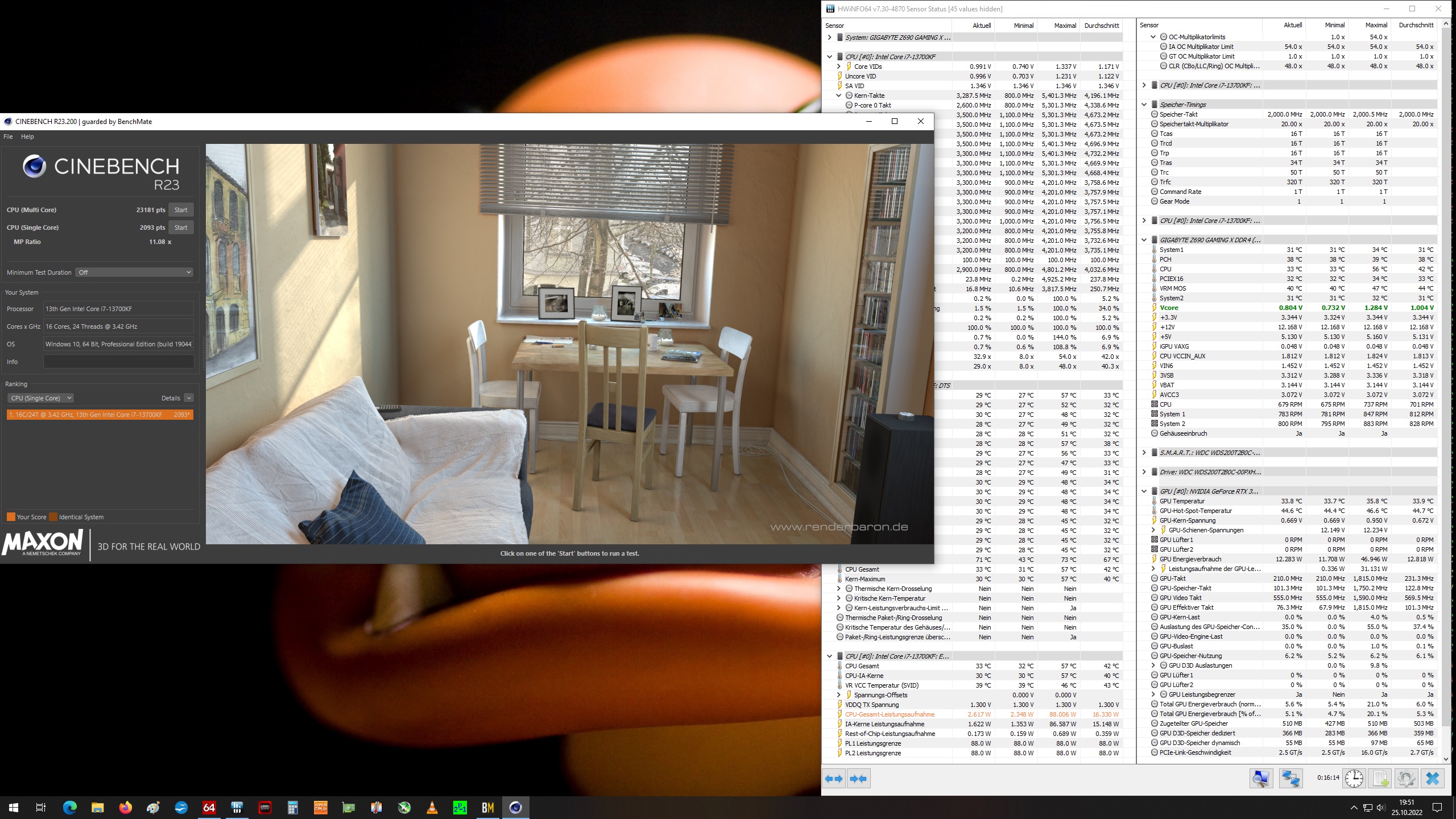Open the Help menu in Cinebench
The image size is (1456, 819).
27,136
